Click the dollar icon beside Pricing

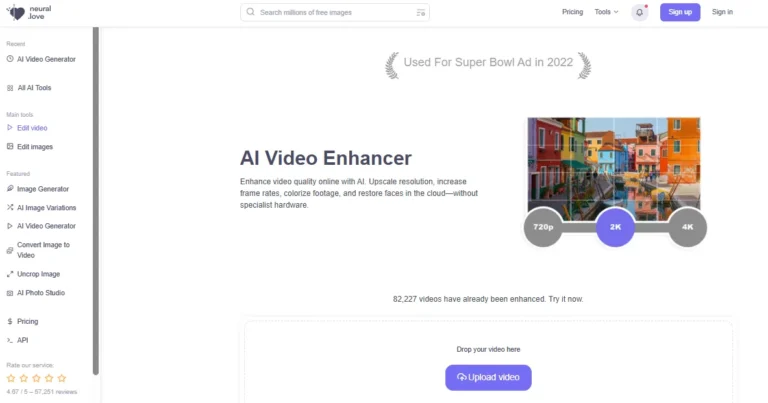pos(10,321)
